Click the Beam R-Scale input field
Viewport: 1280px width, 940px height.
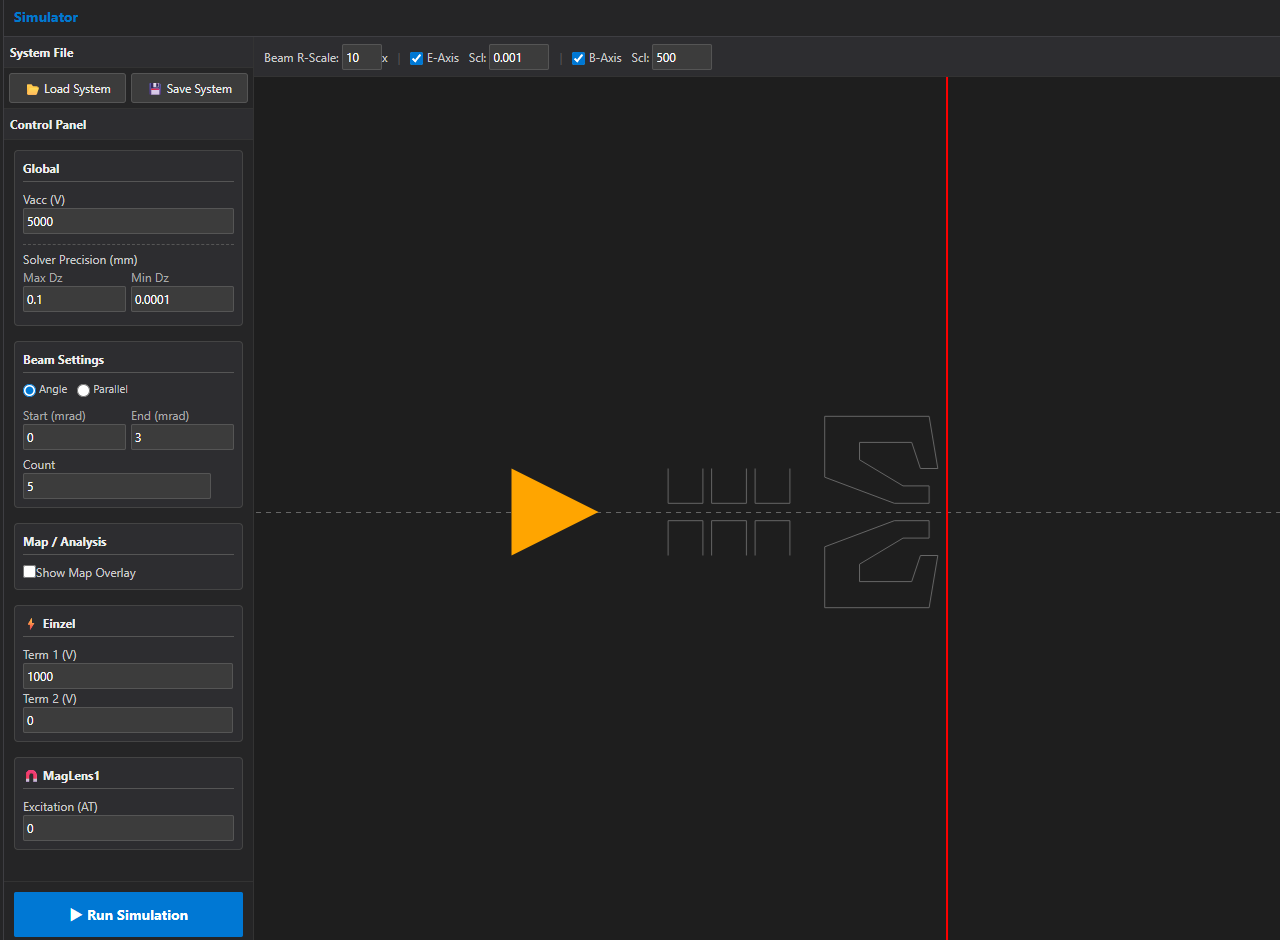click(361, 58)
